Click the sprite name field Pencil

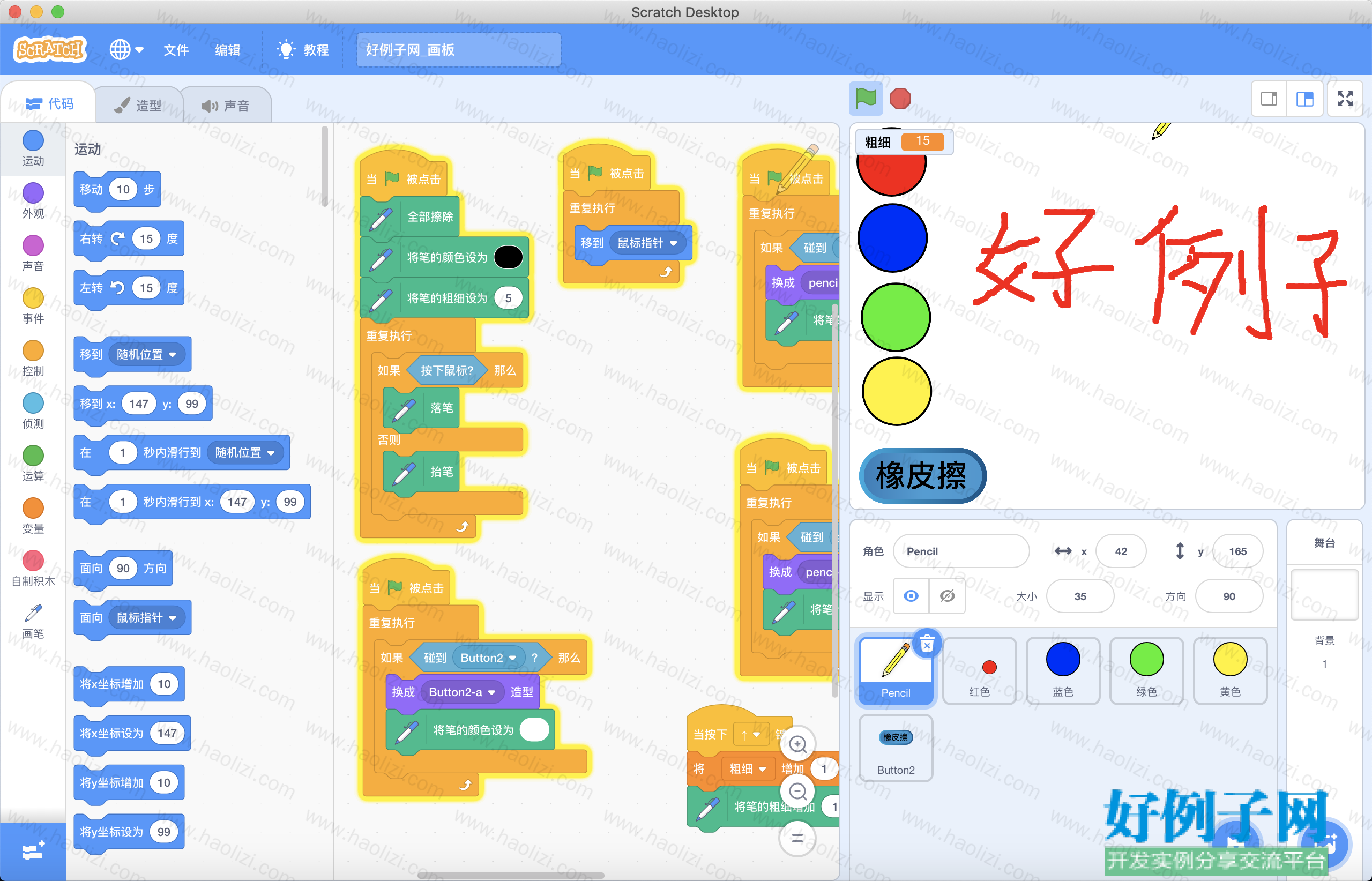(x=961, y=551)
